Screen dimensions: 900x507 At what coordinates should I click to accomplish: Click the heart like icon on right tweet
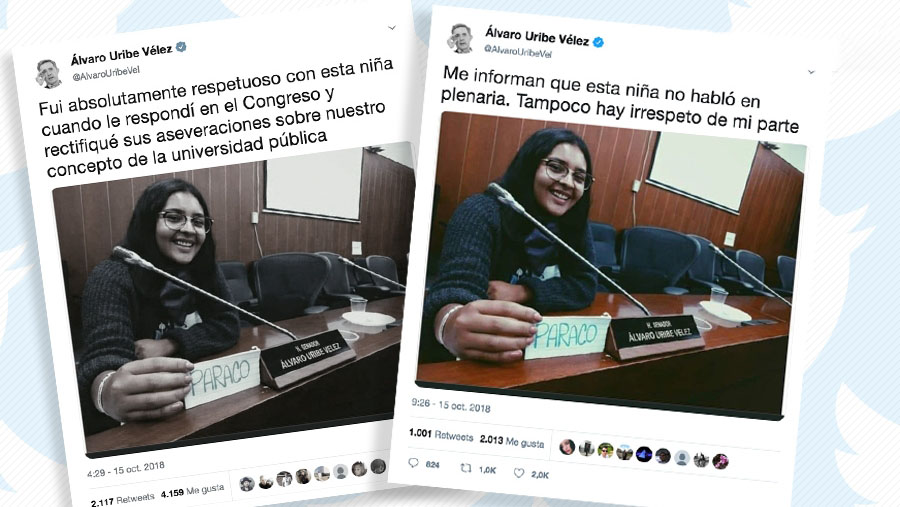pyautogui.click(x=519, y=473)
